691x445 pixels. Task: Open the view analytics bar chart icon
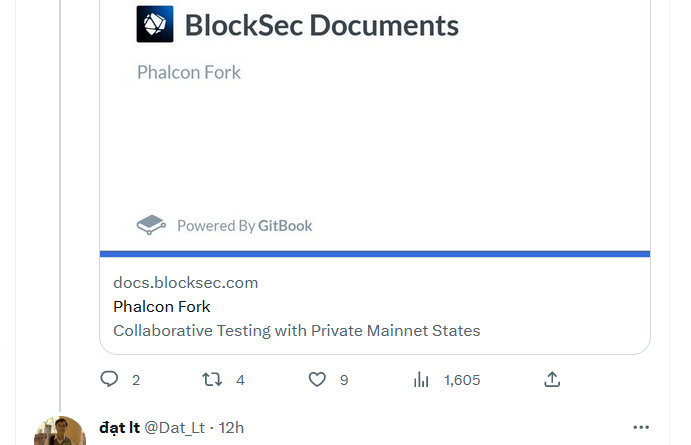tap(422, 380)
